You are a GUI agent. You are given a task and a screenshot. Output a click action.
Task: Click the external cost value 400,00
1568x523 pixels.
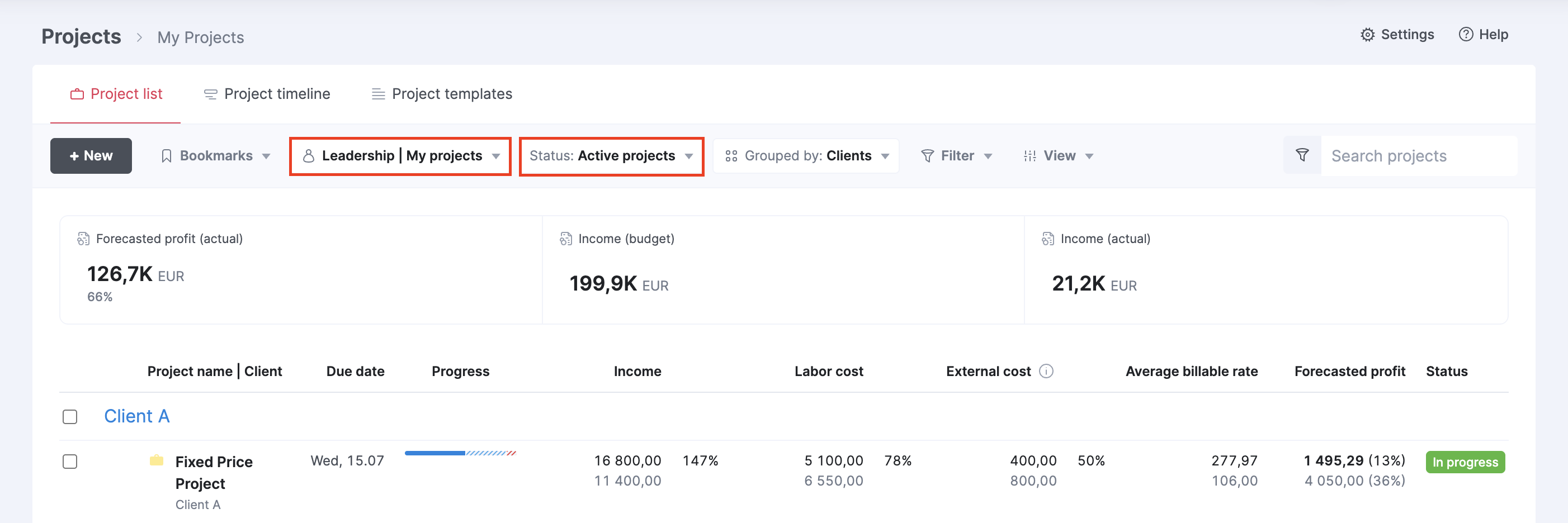click(1033, 461)
